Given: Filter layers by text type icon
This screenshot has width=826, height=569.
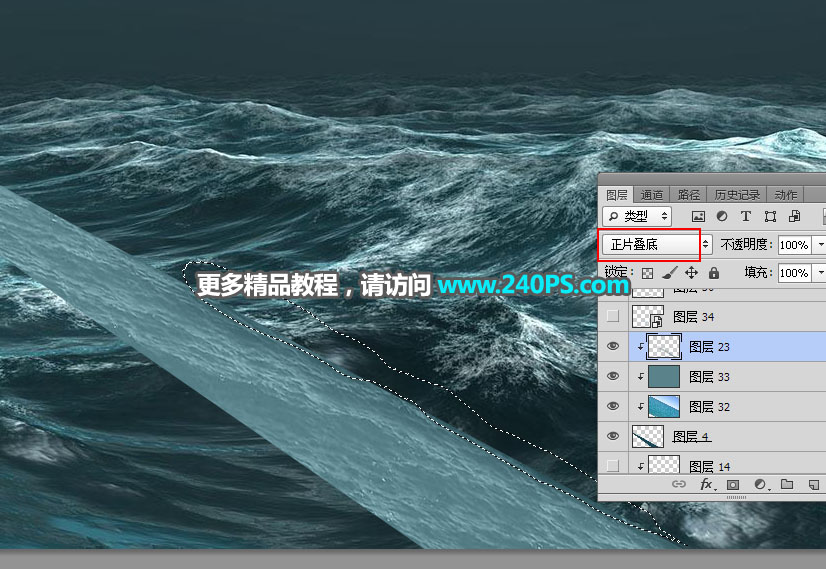Looking at the screenshot, I should (x=745, y=217).
